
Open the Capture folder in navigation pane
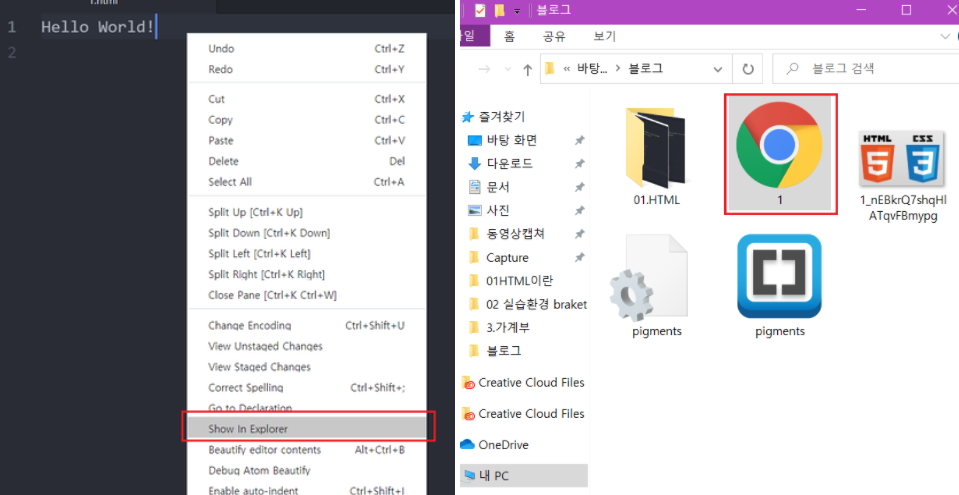507,258
